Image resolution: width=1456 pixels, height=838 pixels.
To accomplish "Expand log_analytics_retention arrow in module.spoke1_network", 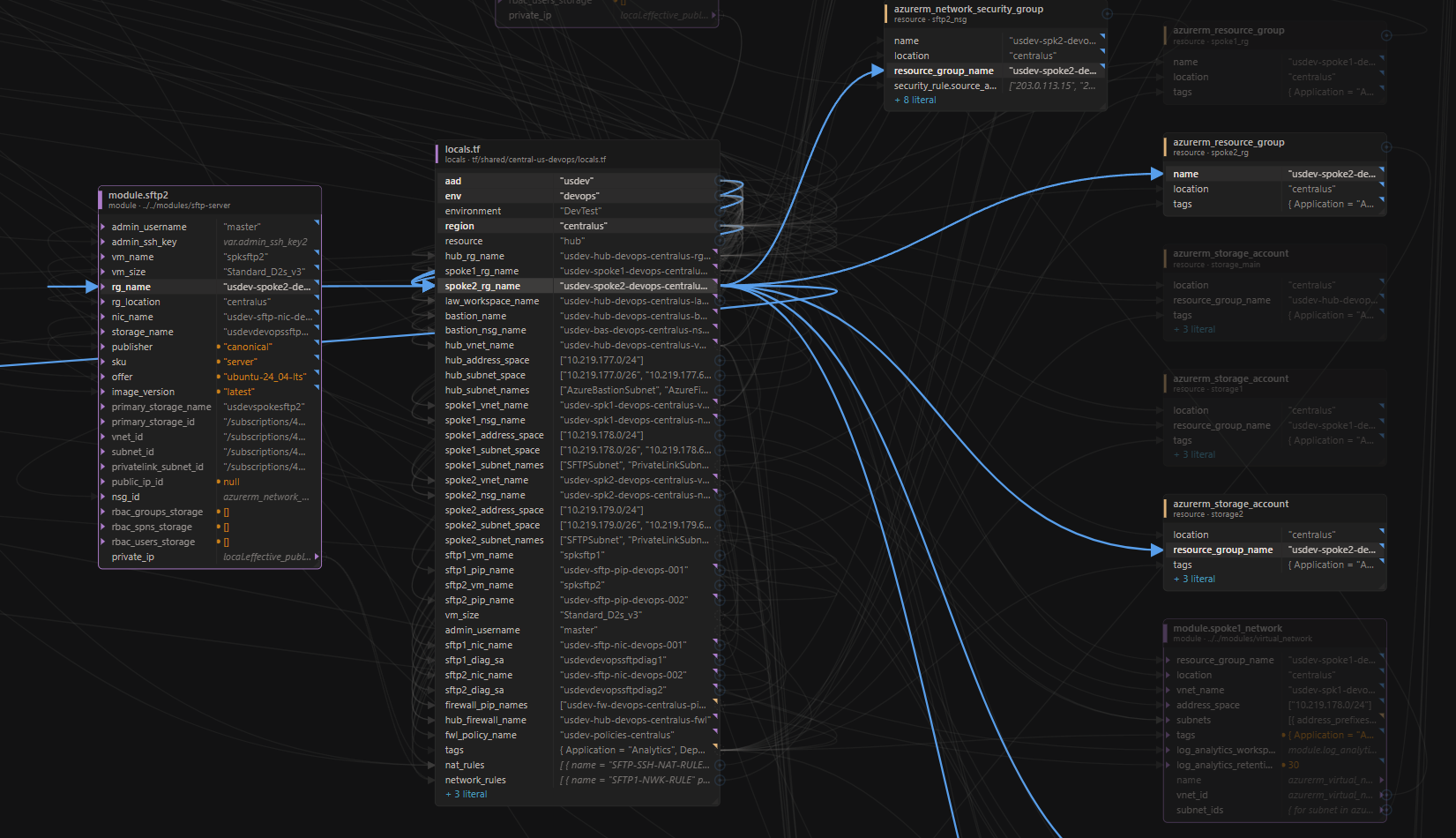I will [1169, 765].
